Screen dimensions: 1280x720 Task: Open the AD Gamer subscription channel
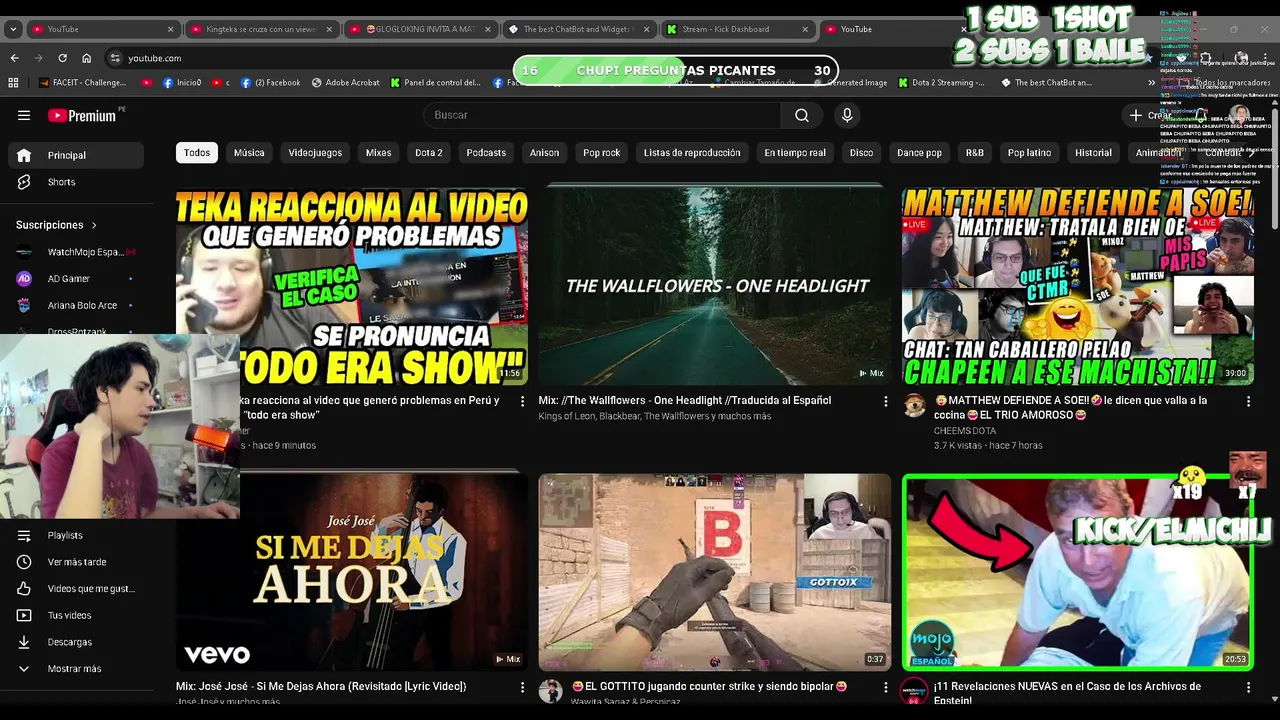76,278
